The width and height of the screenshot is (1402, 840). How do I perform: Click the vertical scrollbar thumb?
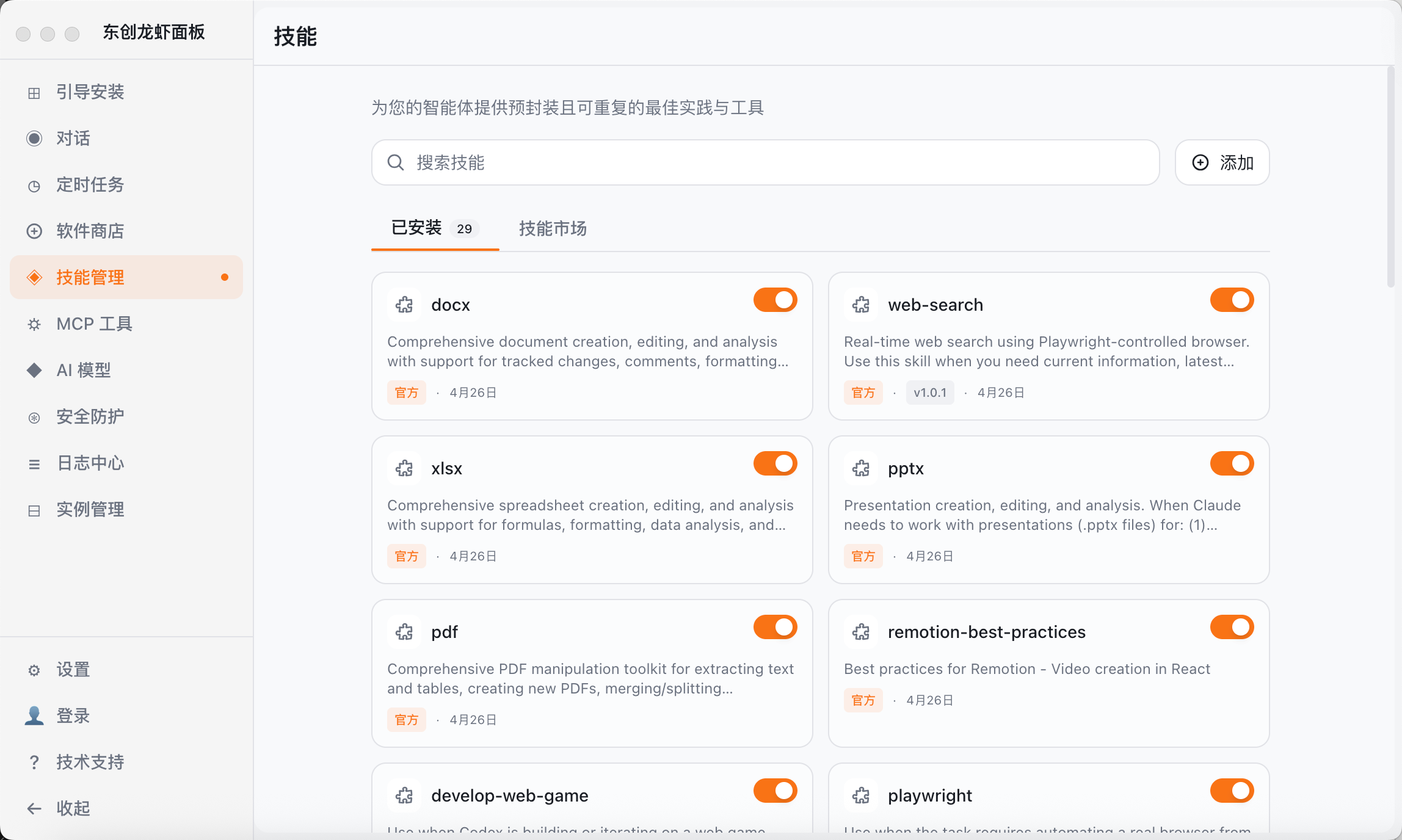[1390, 177]
